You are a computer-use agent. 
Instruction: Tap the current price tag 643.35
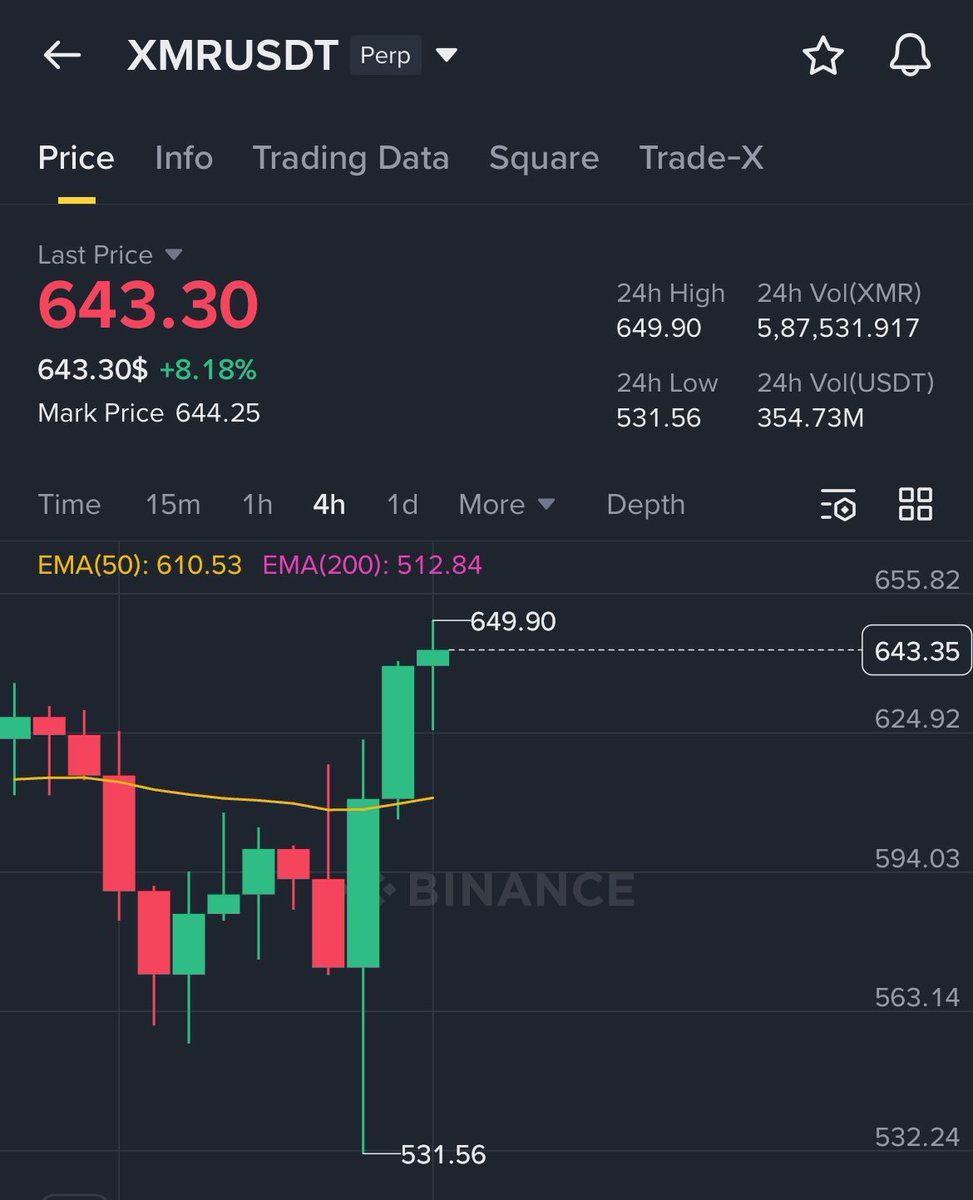click(916, 651)
